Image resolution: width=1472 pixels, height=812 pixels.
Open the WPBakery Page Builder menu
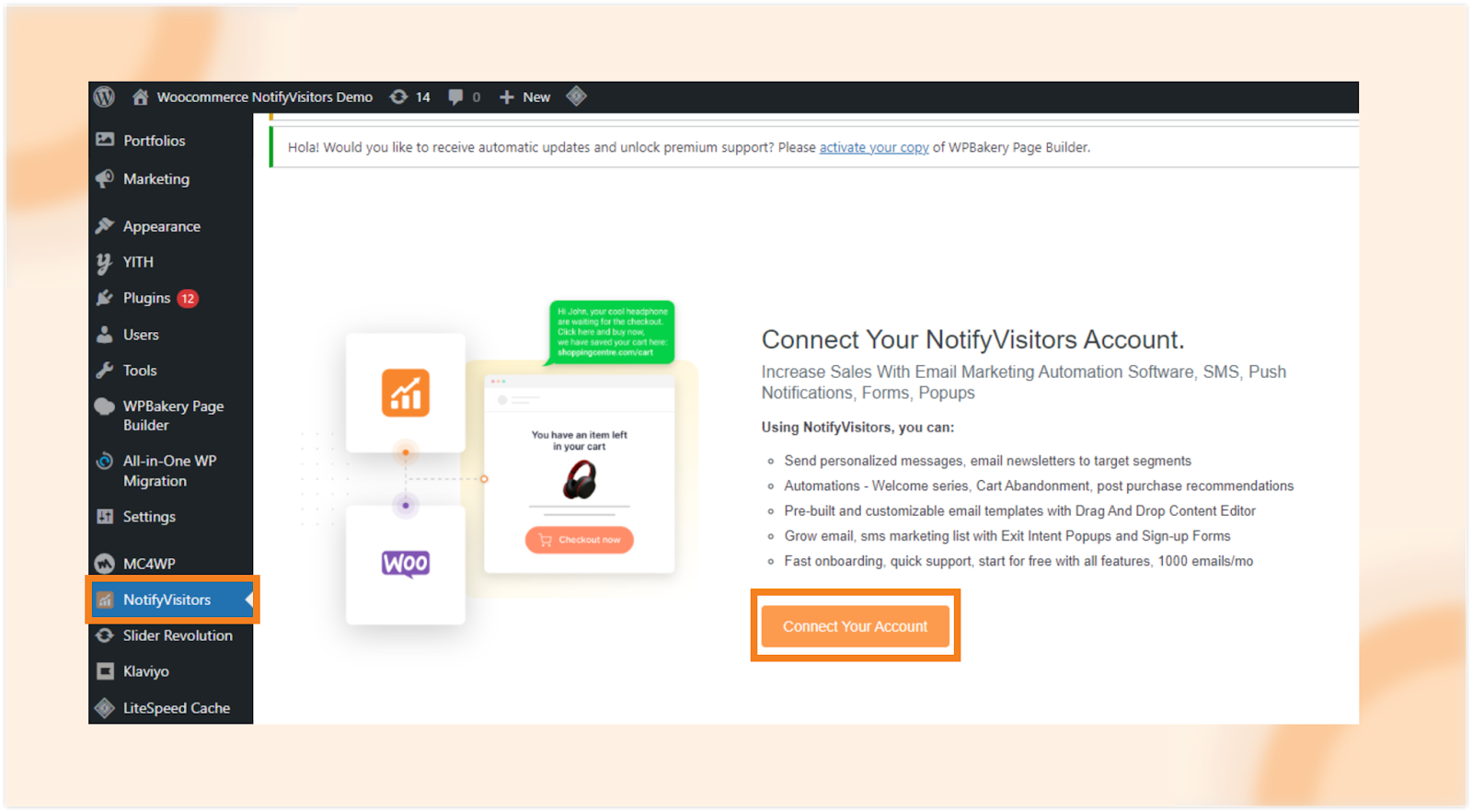(x=171, y=416)
